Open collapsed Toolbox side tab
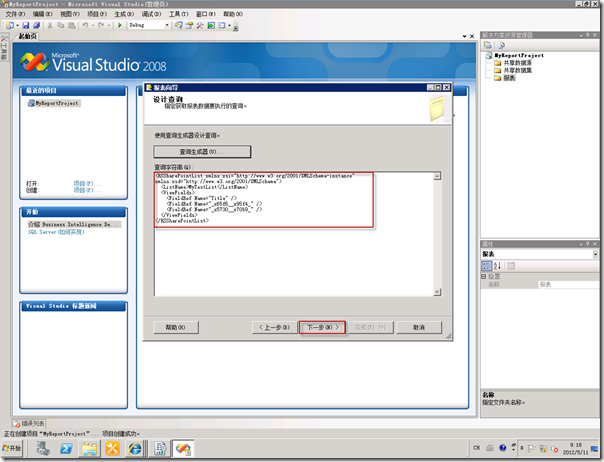604x462 pixels. click(x=4, y=48)
